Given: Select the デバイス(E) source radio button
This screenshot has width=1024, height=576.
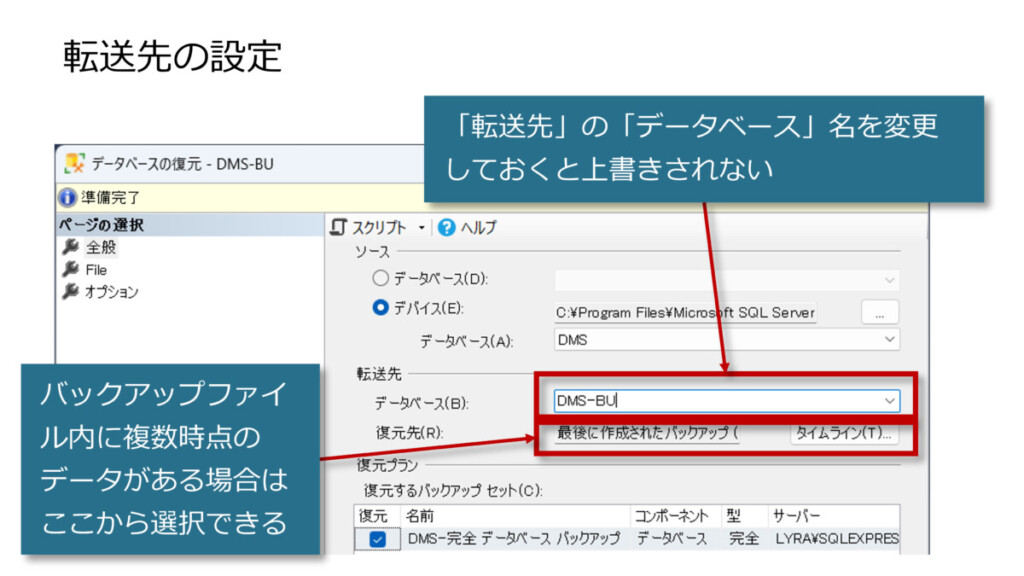Looking at the screenshot, I should 380,309.
